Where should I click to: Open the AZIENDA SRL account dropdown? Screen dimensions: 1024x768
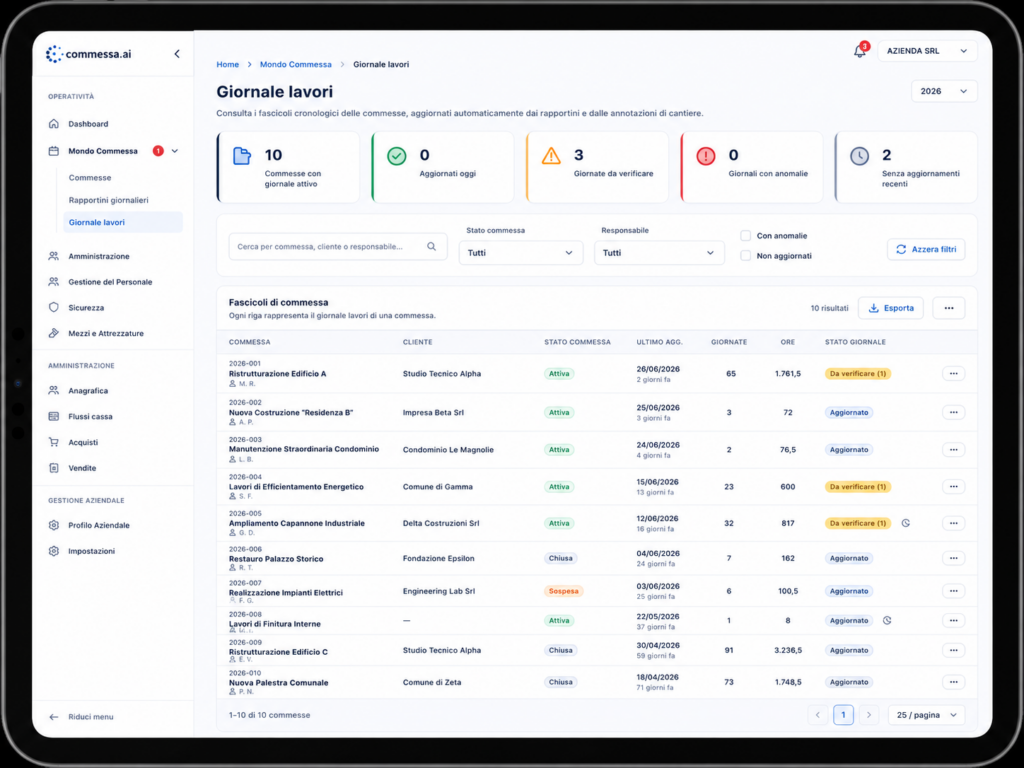pyautogui.click(x=927, y=51)
